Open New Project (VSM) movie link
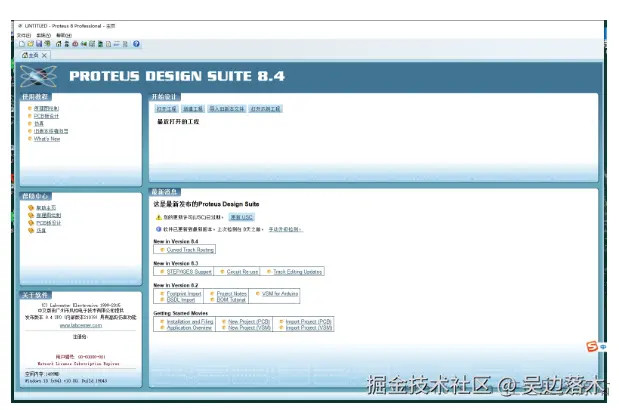 pos(249,328)
